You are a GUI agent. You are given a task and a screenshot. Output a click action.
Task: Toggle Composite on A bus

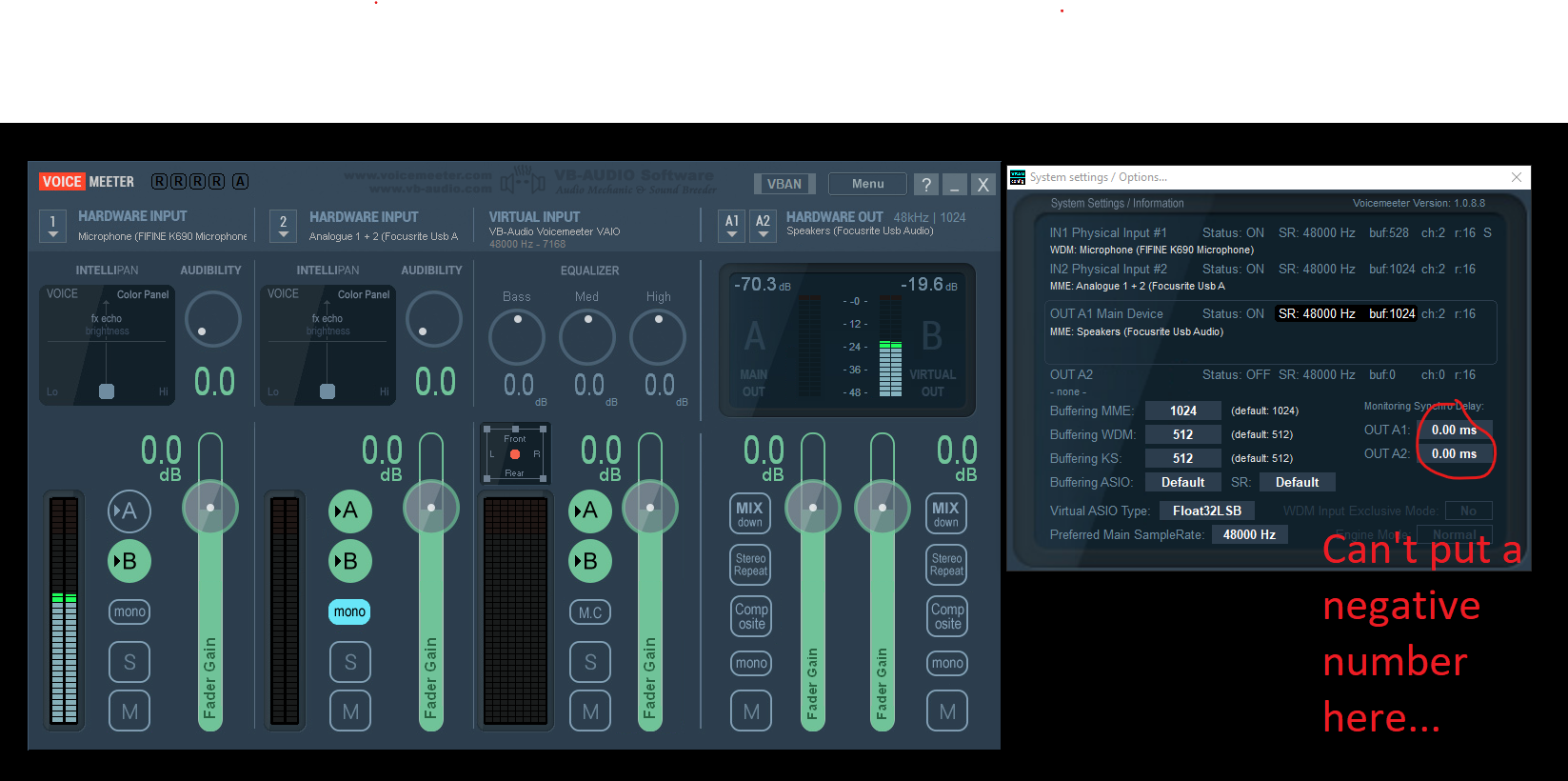click(751, 616)
